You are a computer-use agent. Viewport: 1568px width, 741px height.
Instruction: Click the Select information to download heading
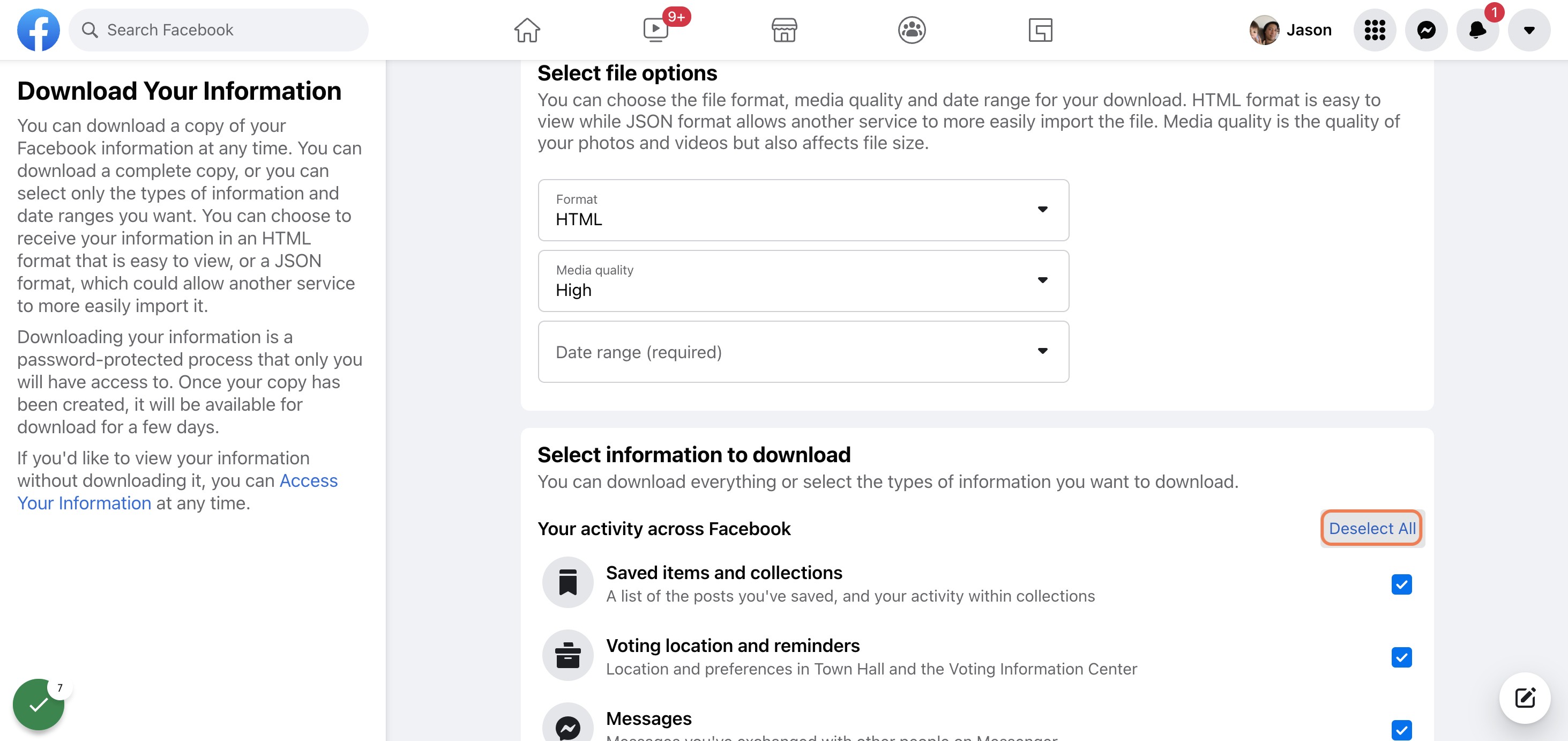pos(694,455)
